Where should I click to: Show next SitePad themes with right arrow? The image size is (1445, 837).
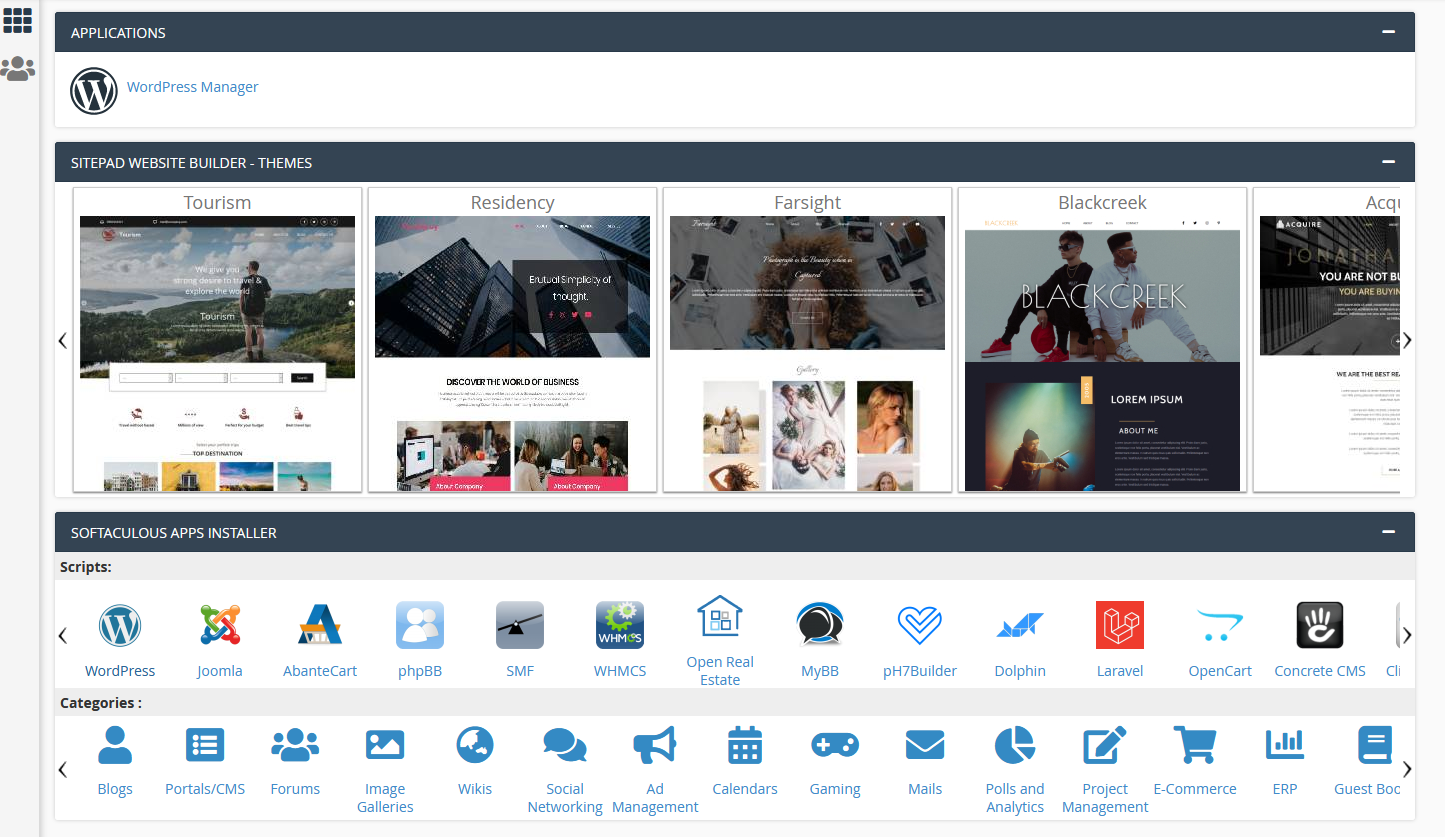point(1407,340)
